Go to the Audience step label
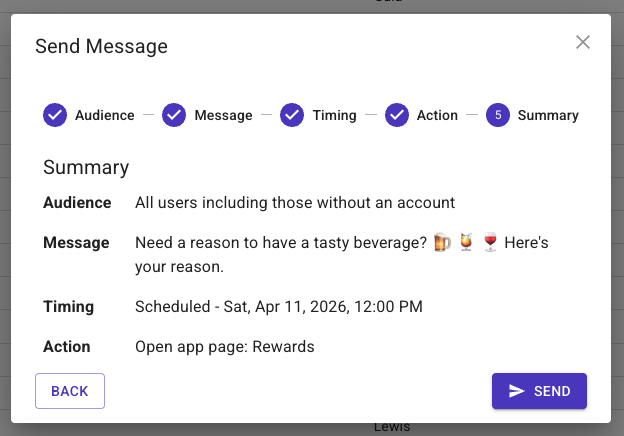Image resolution: width=624 pixels, height=436 pixels. (x=104, y=115)
